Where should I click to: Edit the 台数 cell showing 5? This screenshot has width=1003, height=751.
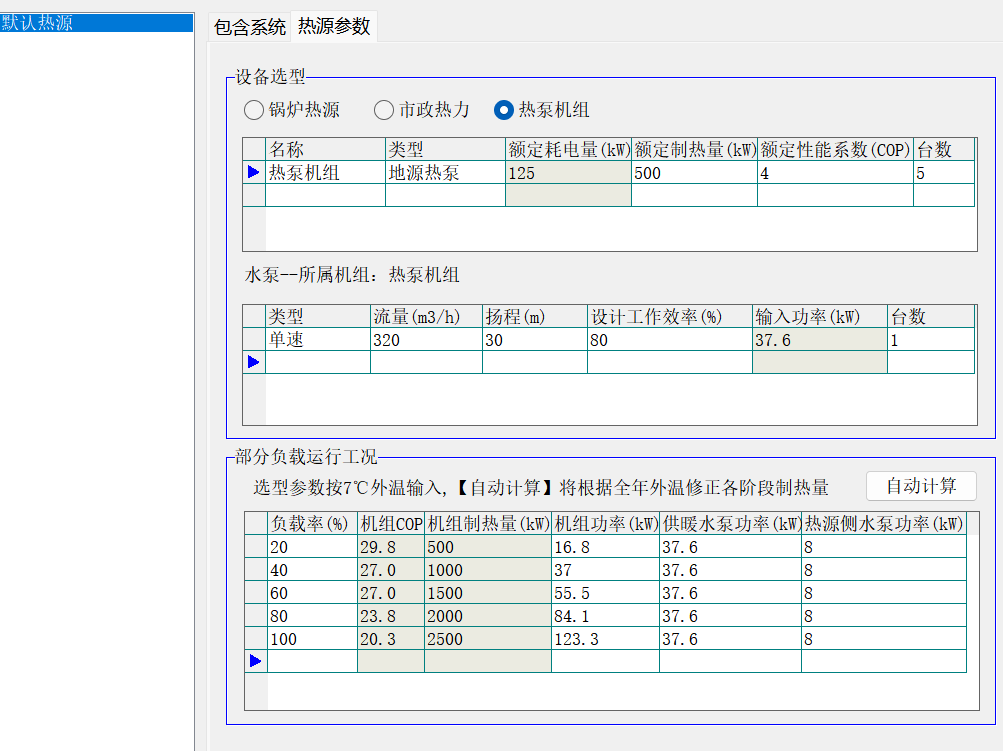[942, 173]
